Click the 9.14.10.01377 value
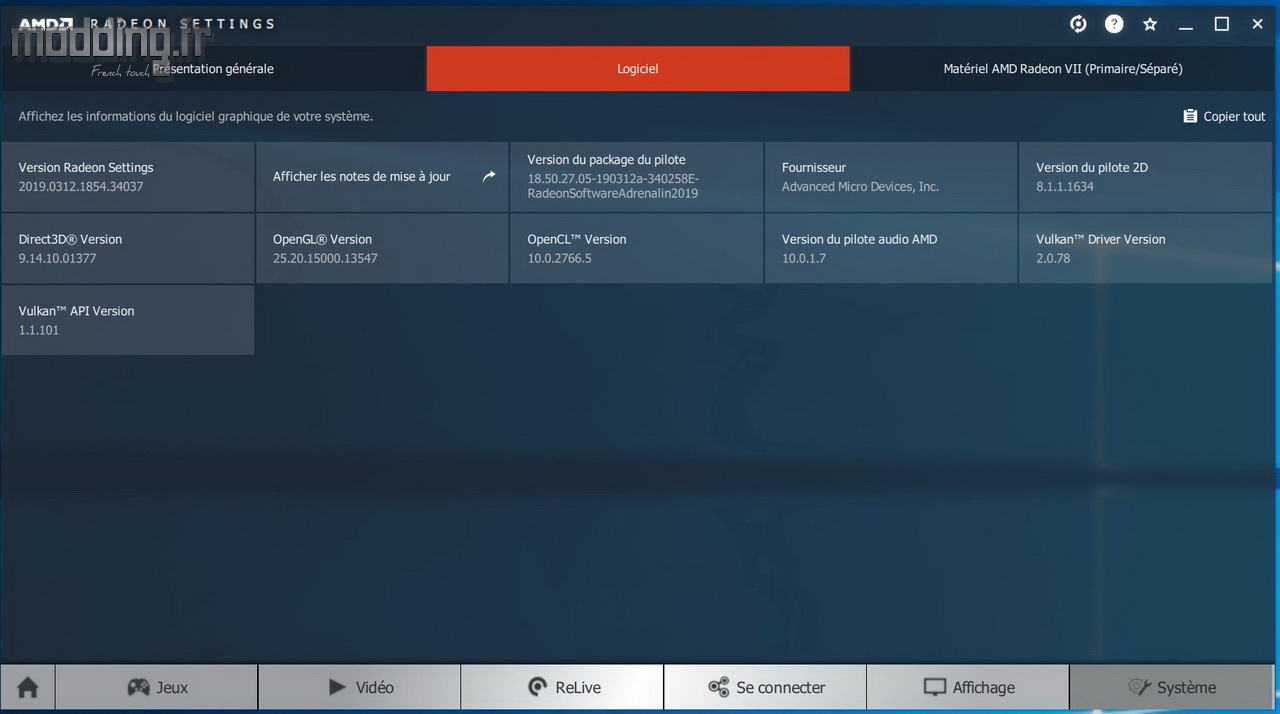 57,258
